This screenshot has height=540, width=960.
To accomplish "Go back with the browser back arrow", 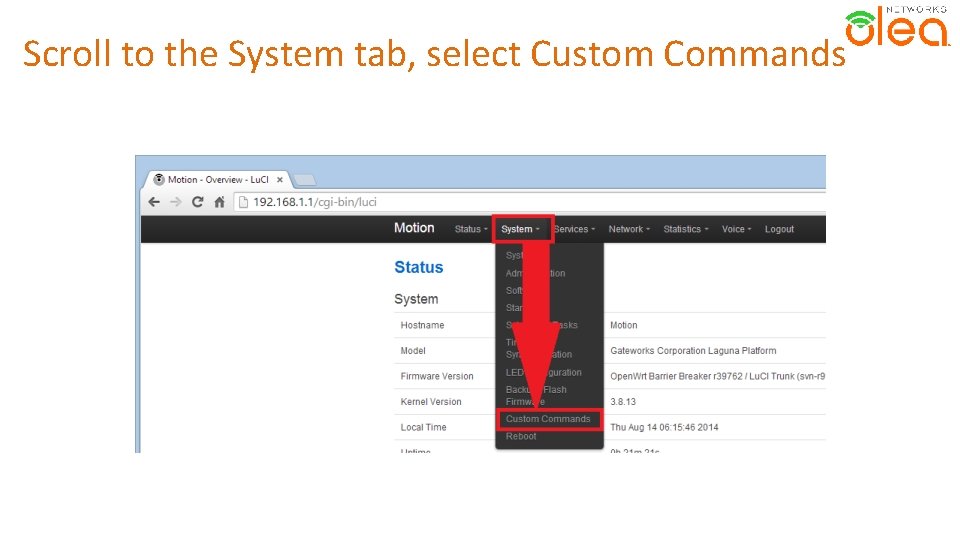I will pos(154,202).
